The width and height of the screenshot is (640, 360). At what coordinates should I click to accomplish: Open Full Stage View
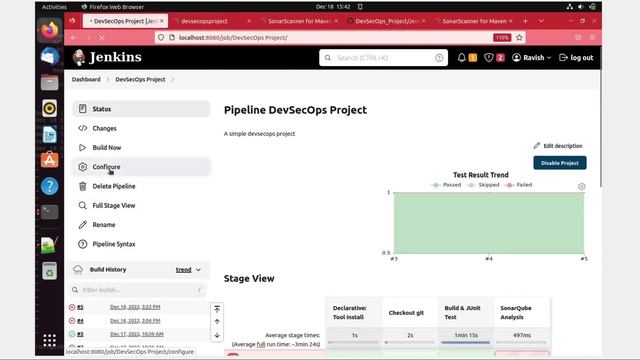pyautogui.click(x=141, y=205)
